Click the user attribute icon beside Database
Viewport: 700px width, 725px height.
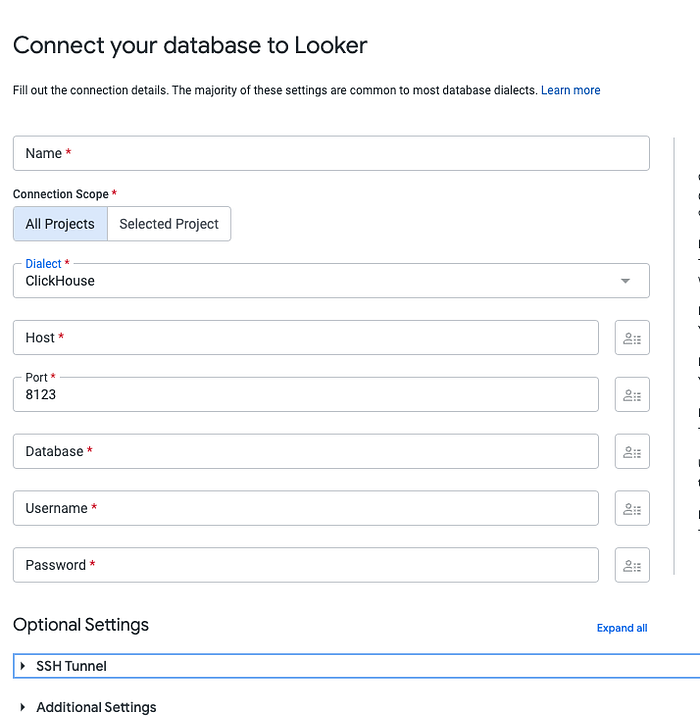click(x=632, y=451)
